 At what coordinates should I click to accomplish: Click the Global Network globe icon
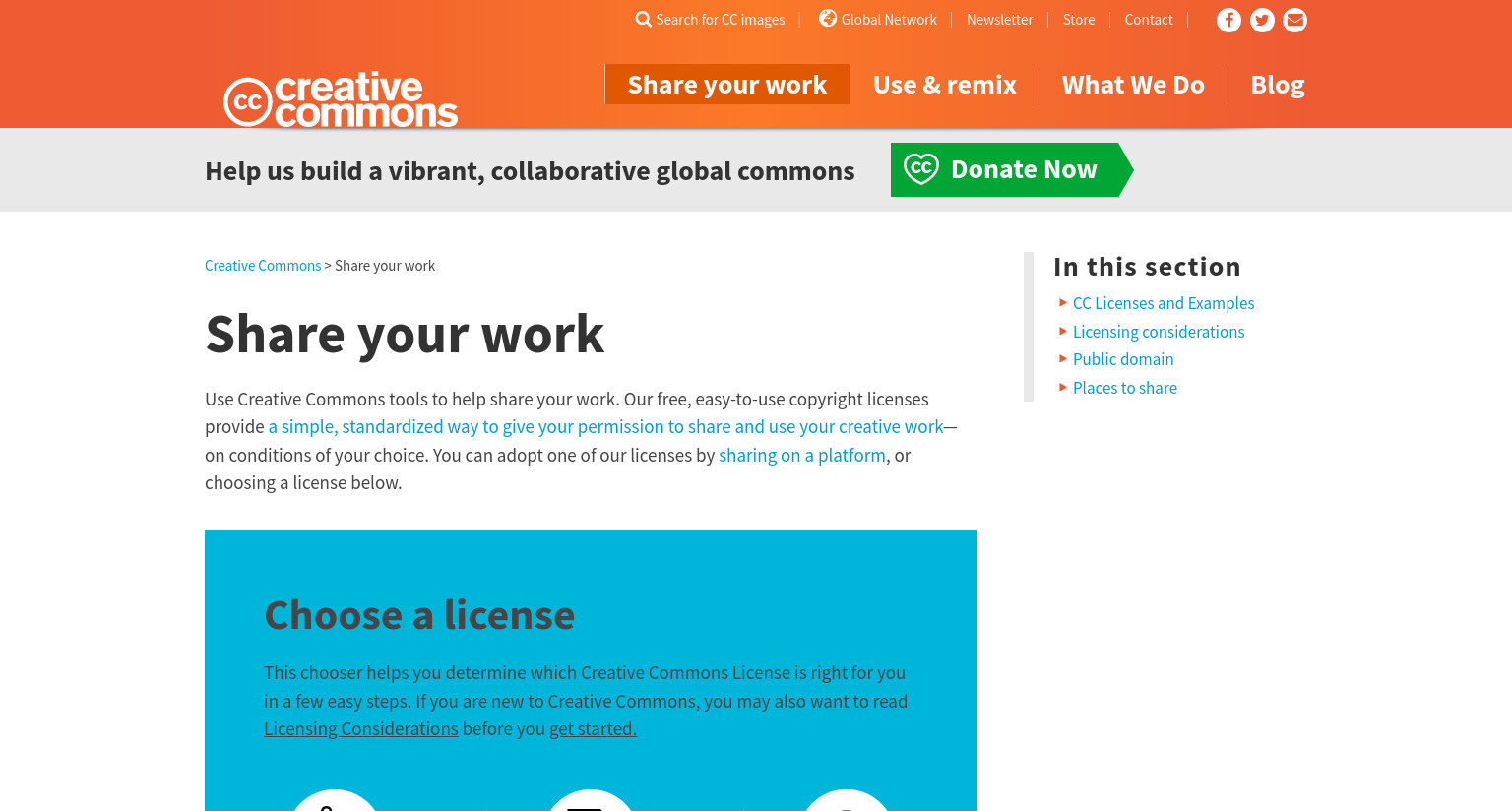(x=828, y=18)
